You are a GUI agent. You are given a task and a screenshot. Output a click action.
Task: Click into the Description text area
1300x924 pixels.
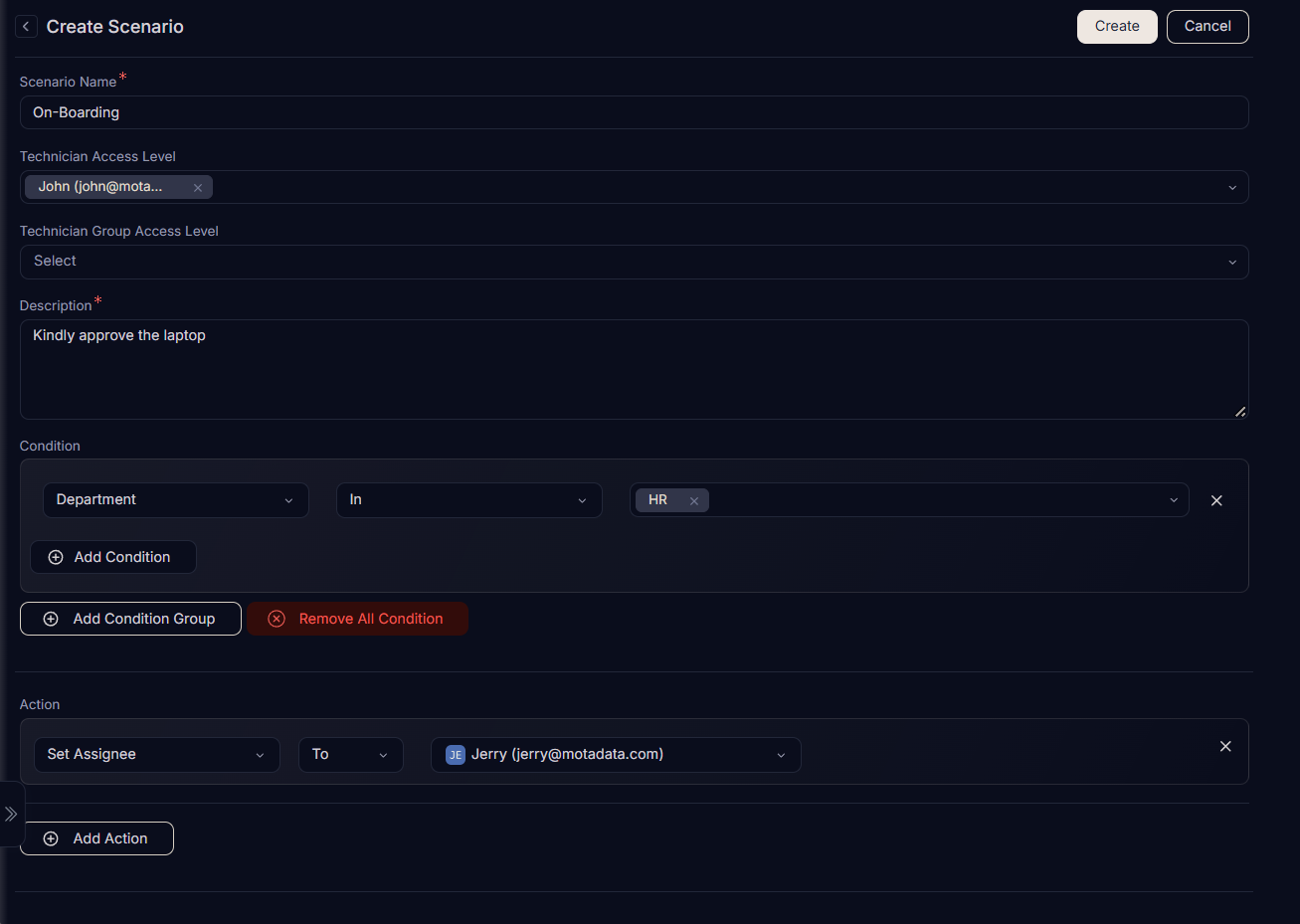635,369
